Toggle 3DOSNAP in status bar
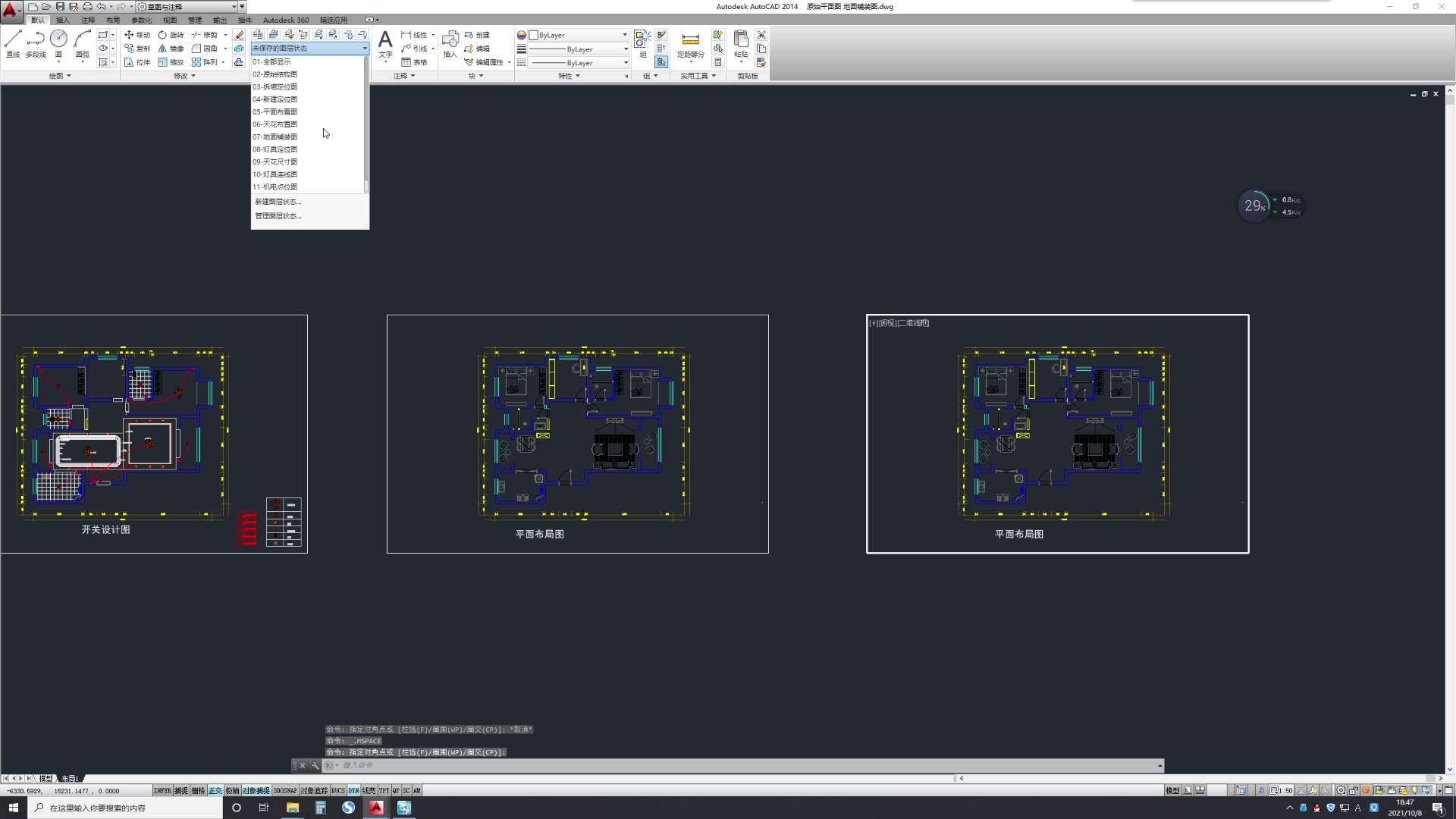The image size is (1456, 819). (285, 790)
